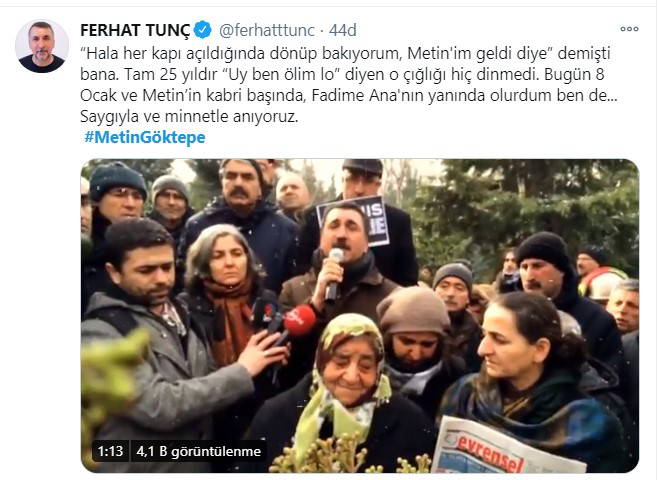
Task: Click the blue verified badge icon
Action: point(204,30)
